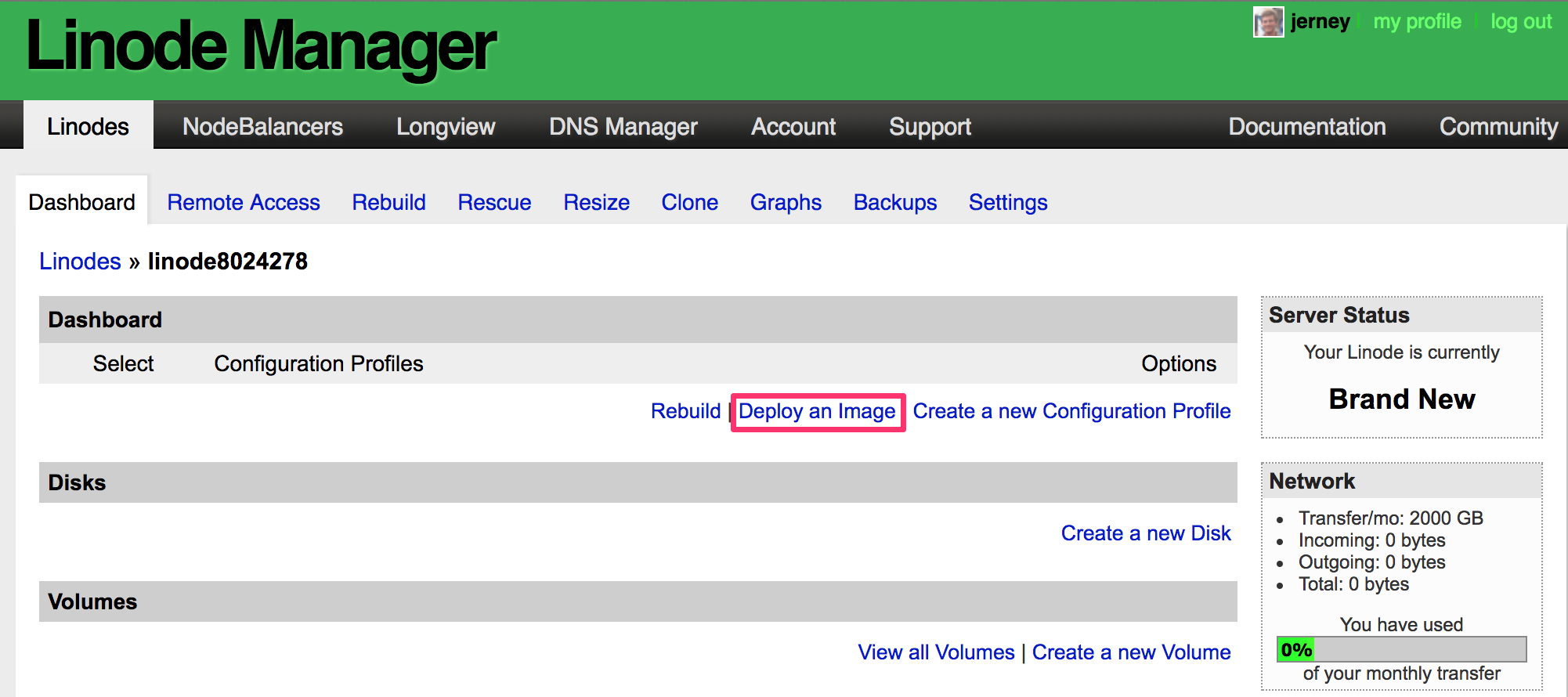Open the View all Volumes link
The height and width of the screenshot is (697, 1568).
936,652
